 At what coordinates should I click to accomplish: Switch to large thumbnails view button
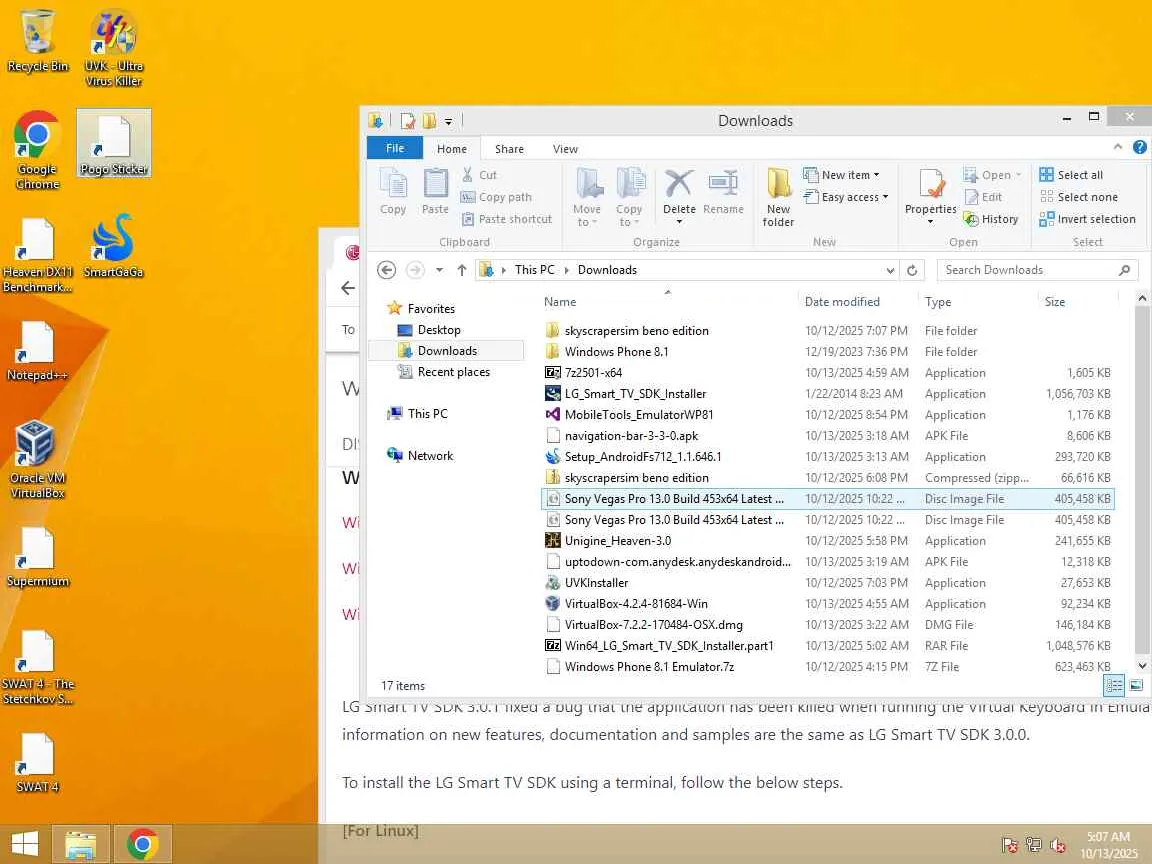point(1136,685)
